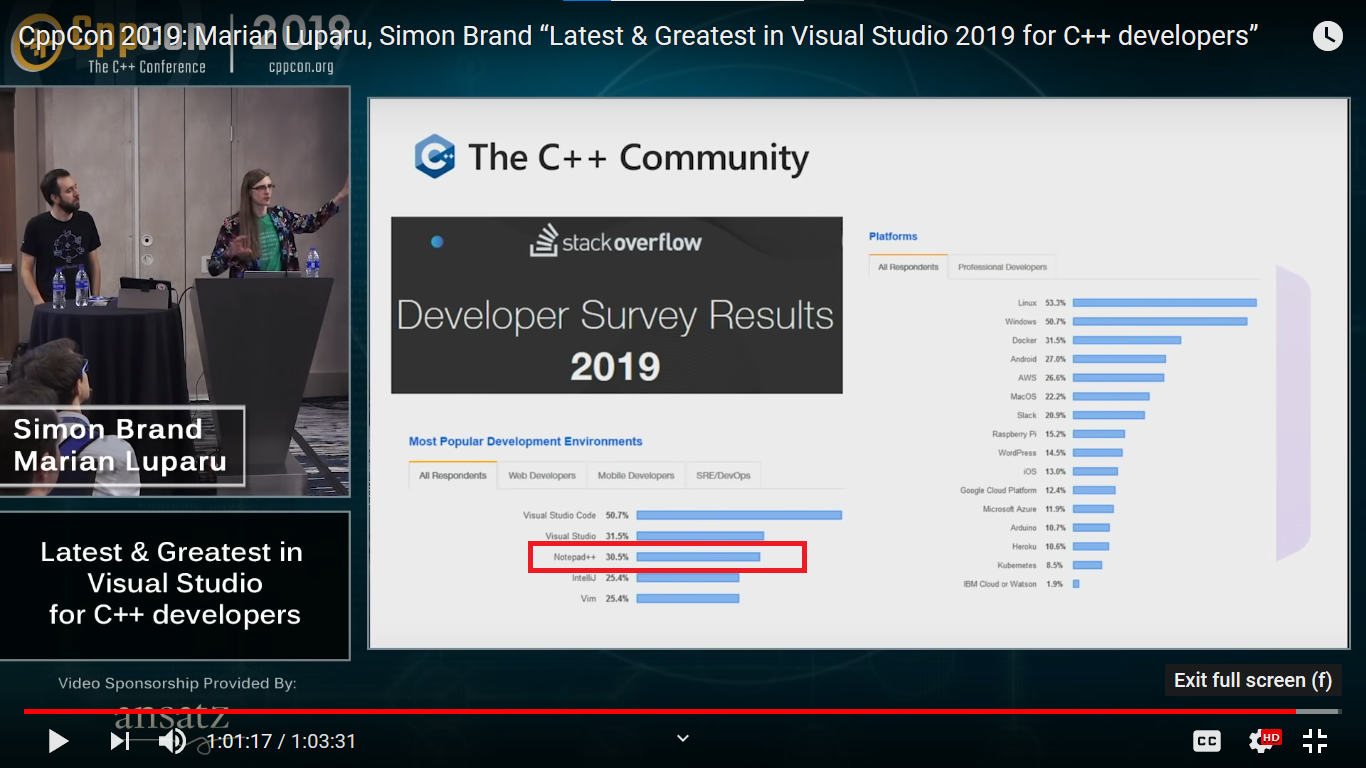1366x768 pixels.
Task: Click 'Google Cloud Platform' label
Action: point(999,490)
